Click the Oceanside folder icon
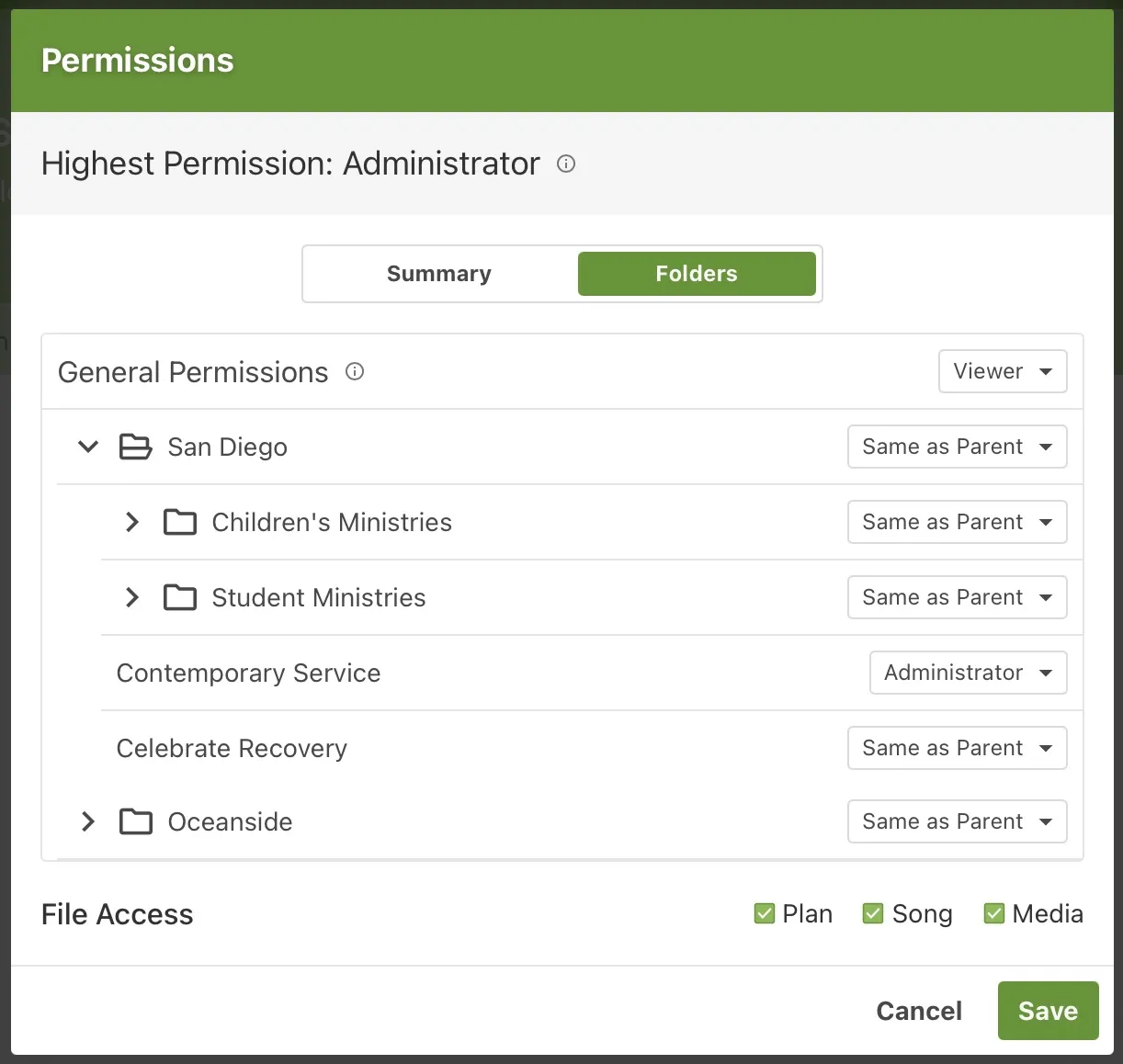Screen dimensions: 1123x1064 coord(135,821)
